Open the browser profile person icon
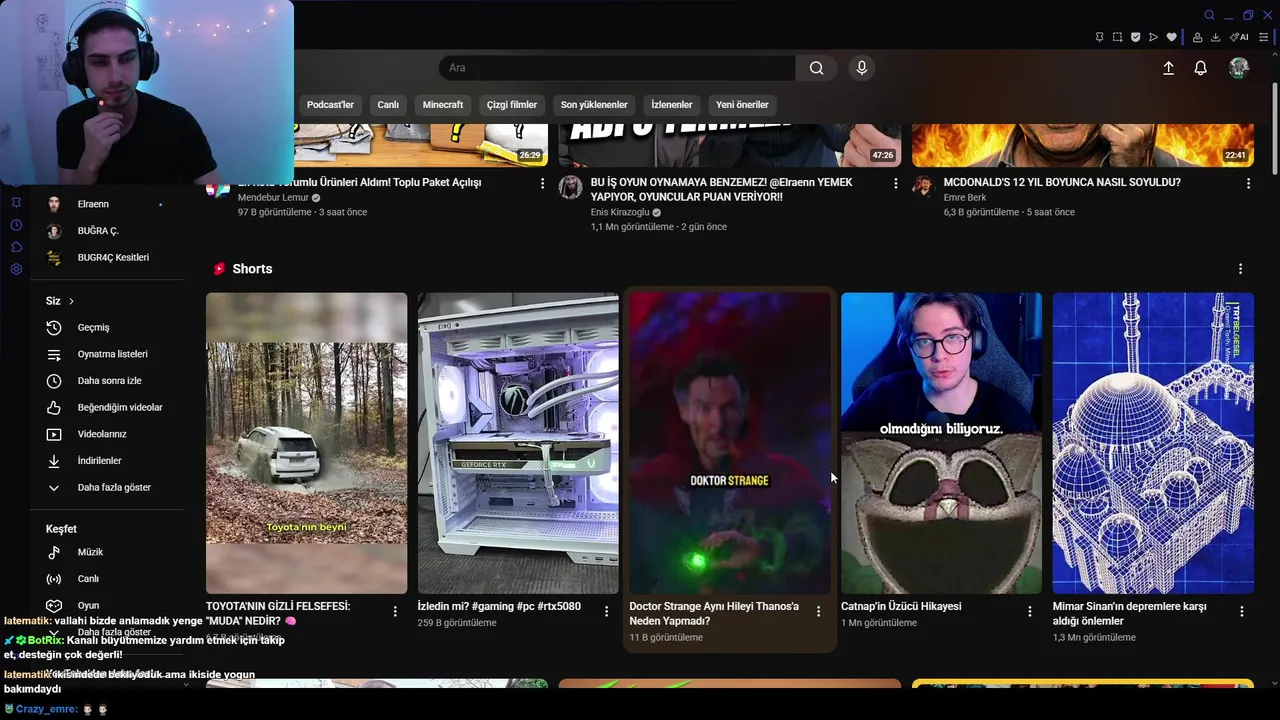 tap(1197, 37)
